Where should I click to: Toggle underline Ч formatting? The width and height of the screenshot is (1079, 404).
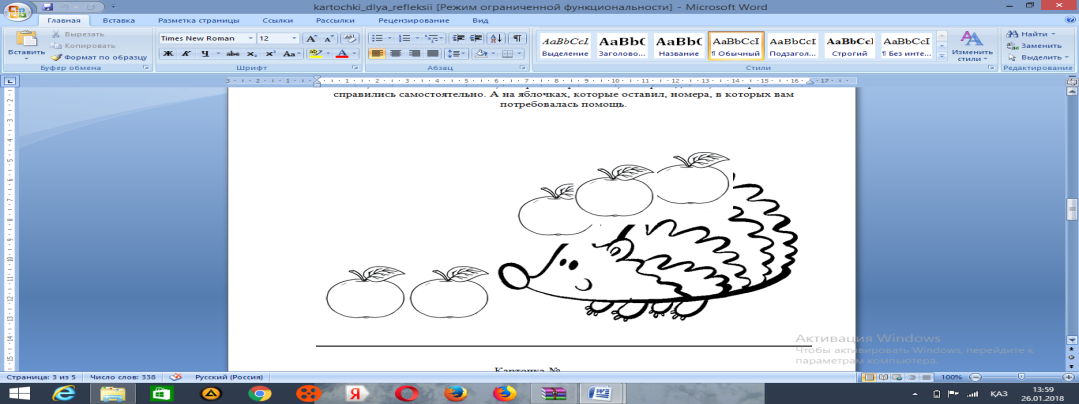(204, 54)
